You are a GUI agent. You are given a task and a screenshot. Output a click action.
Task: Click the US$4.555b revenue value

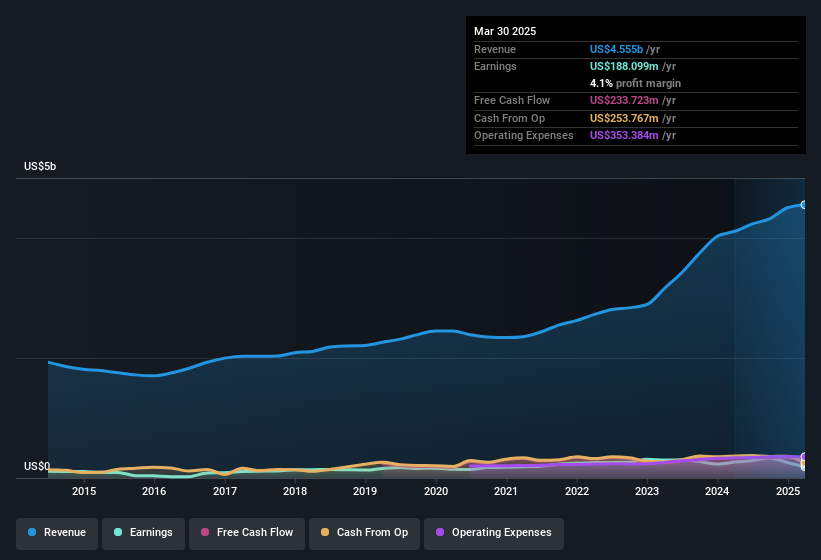pos(616,49)
